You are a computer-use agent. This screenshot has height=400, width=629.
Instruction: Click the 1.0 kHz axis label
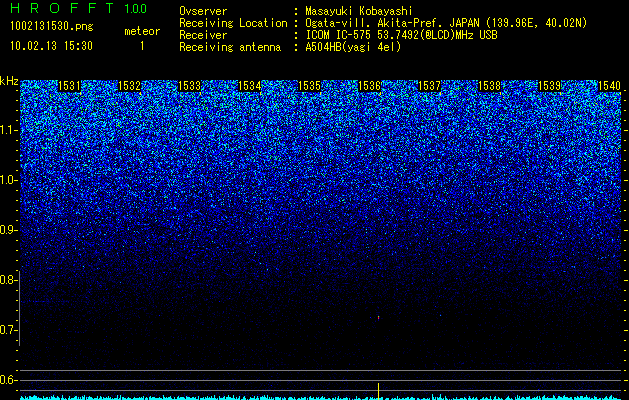7,180
